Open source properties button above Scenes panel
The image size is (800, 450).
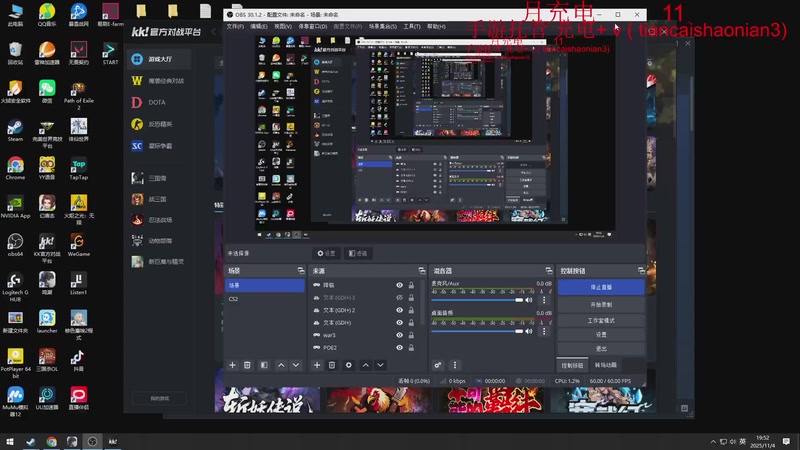click(x=327, y=253)
